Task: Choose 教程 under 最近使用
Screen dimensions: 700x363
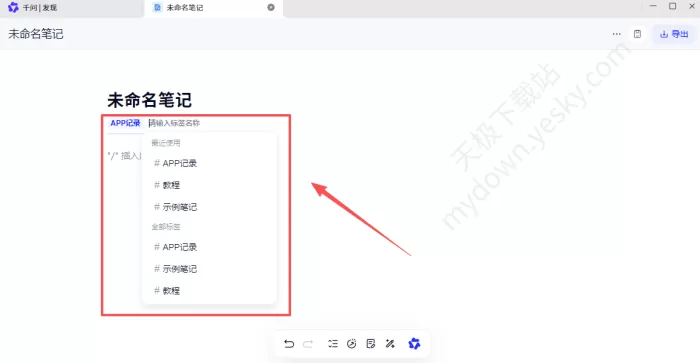Action: 209,185
